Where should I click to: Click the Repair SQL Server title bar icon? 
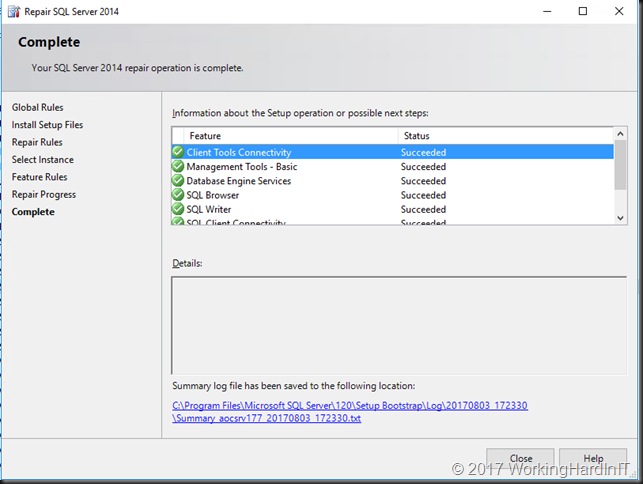14,11
